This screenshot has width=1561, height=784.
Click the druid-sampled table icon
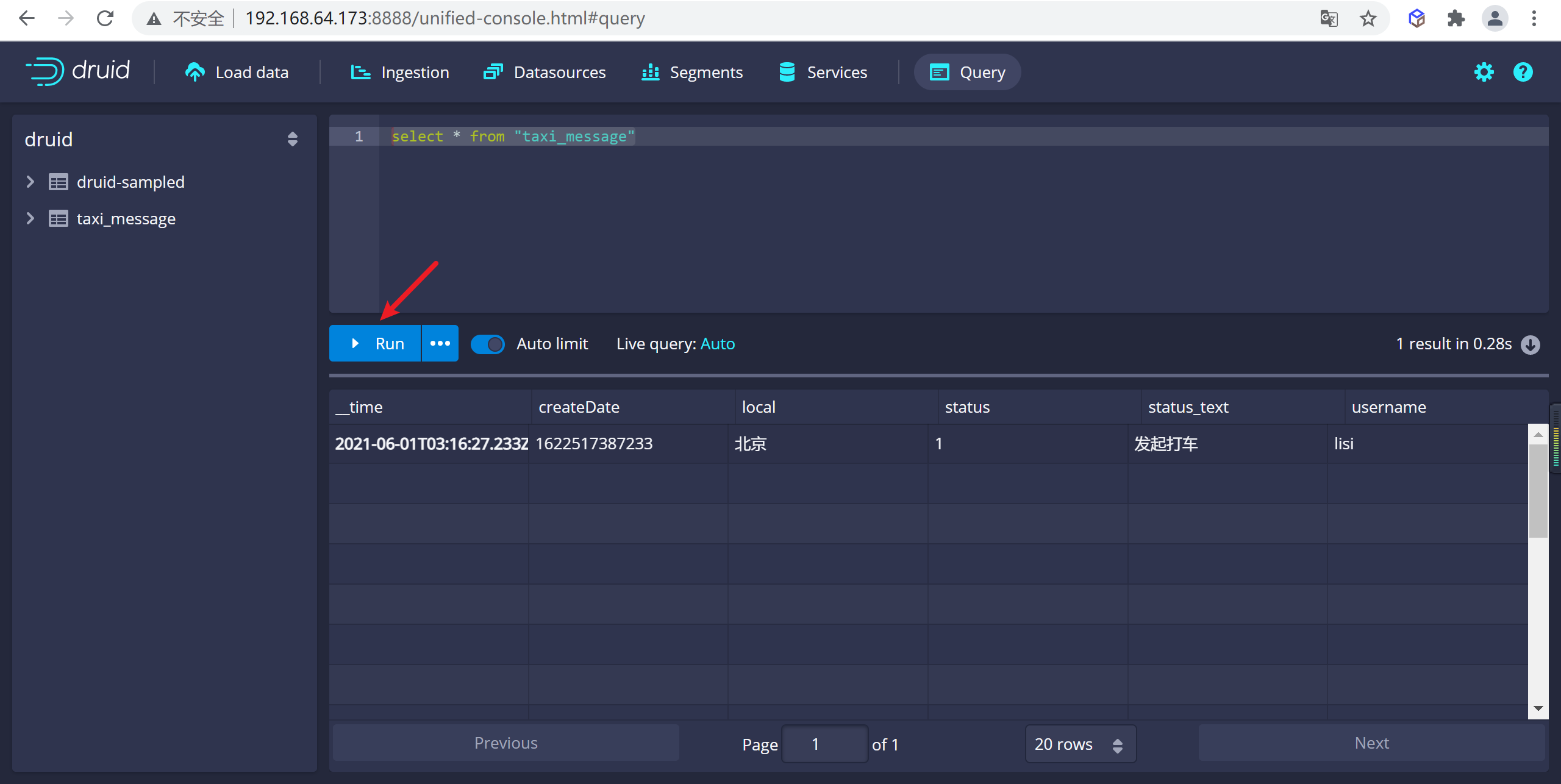(x=58, y=182)
